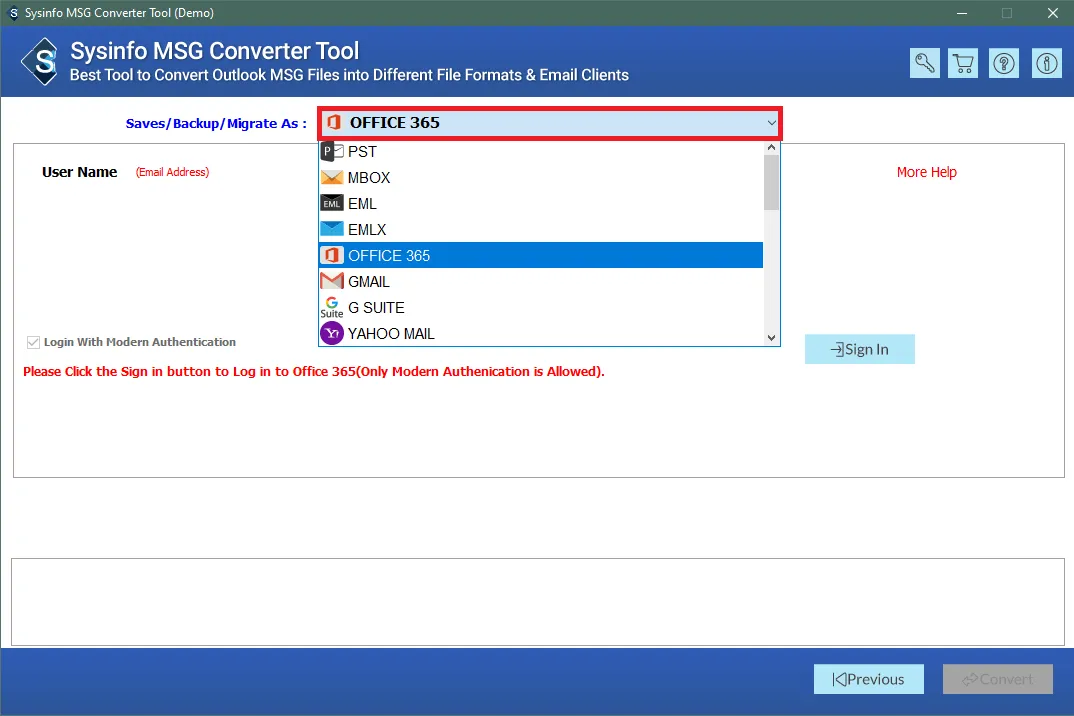Open the More Help link

pyautogui.click(x=926, y=172)
